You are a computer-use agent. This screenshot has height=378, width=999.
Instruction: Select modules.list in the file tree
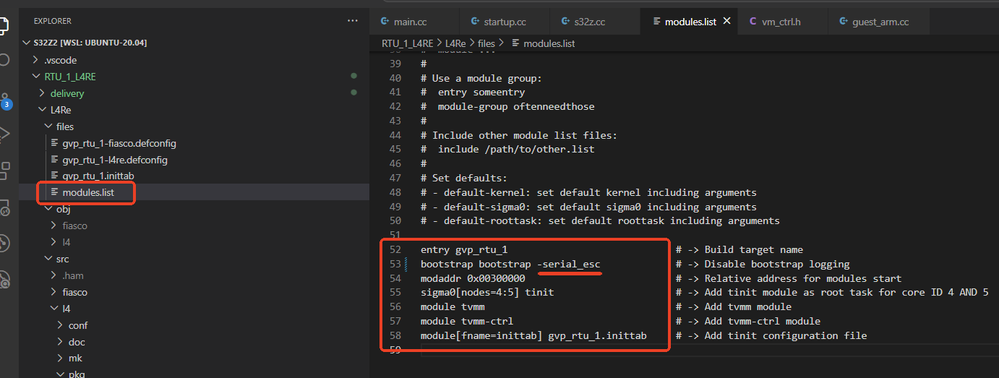click(88, 193)
